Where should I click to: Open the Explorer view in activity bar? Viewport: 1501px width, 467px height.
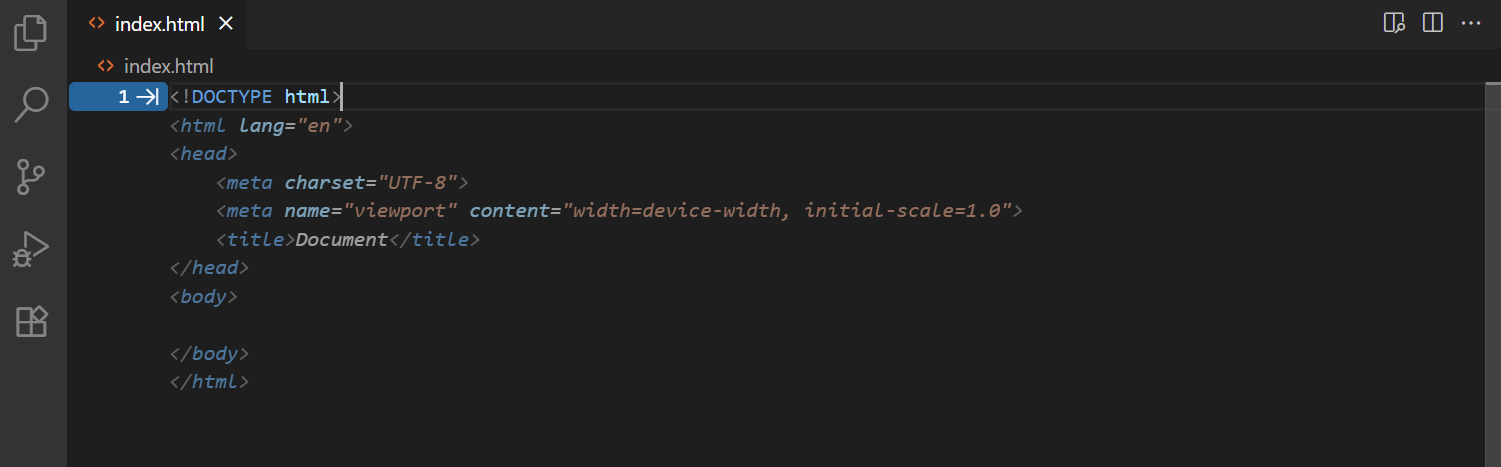(x=32, y=32)
